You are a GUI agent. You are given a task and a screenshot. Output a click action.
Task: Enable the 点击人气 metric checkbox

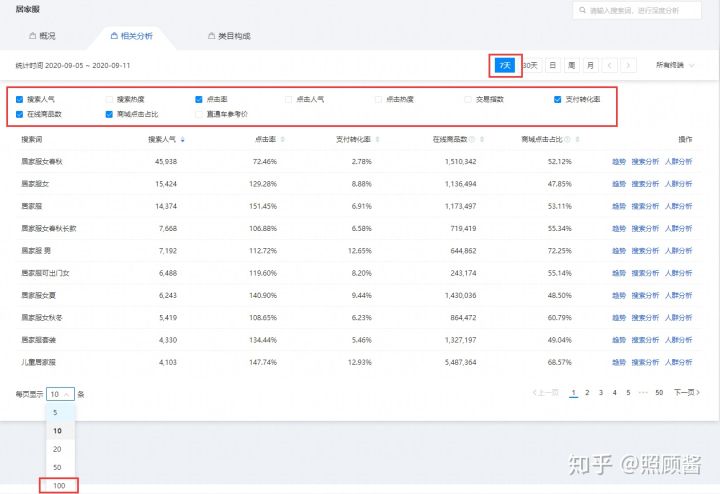pyautogui.click(x=288, y=99)
